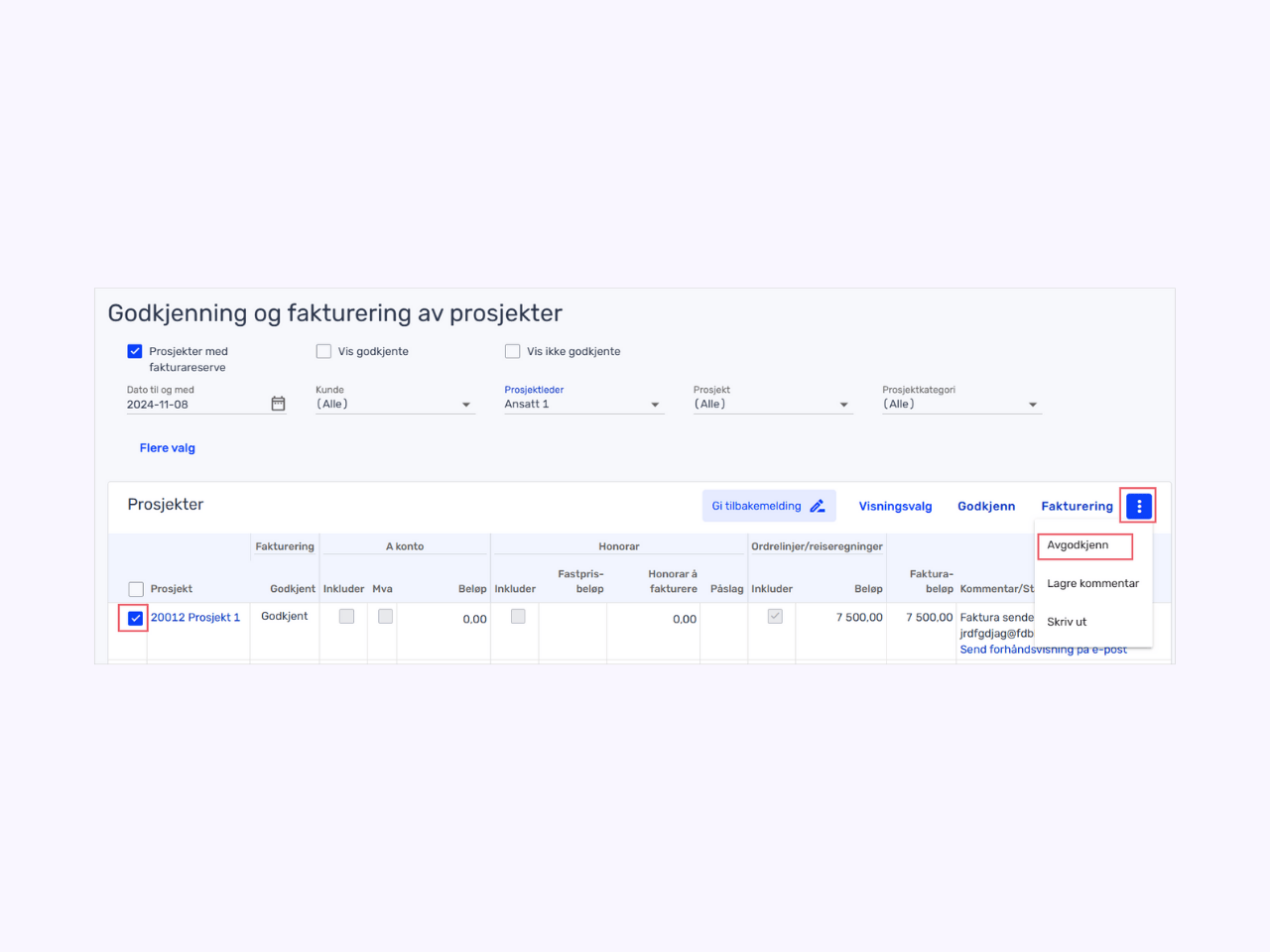Uncheck Prosjekter med fakturareserve checkbox
The image size is (1270, 952).
coord(135,351)
